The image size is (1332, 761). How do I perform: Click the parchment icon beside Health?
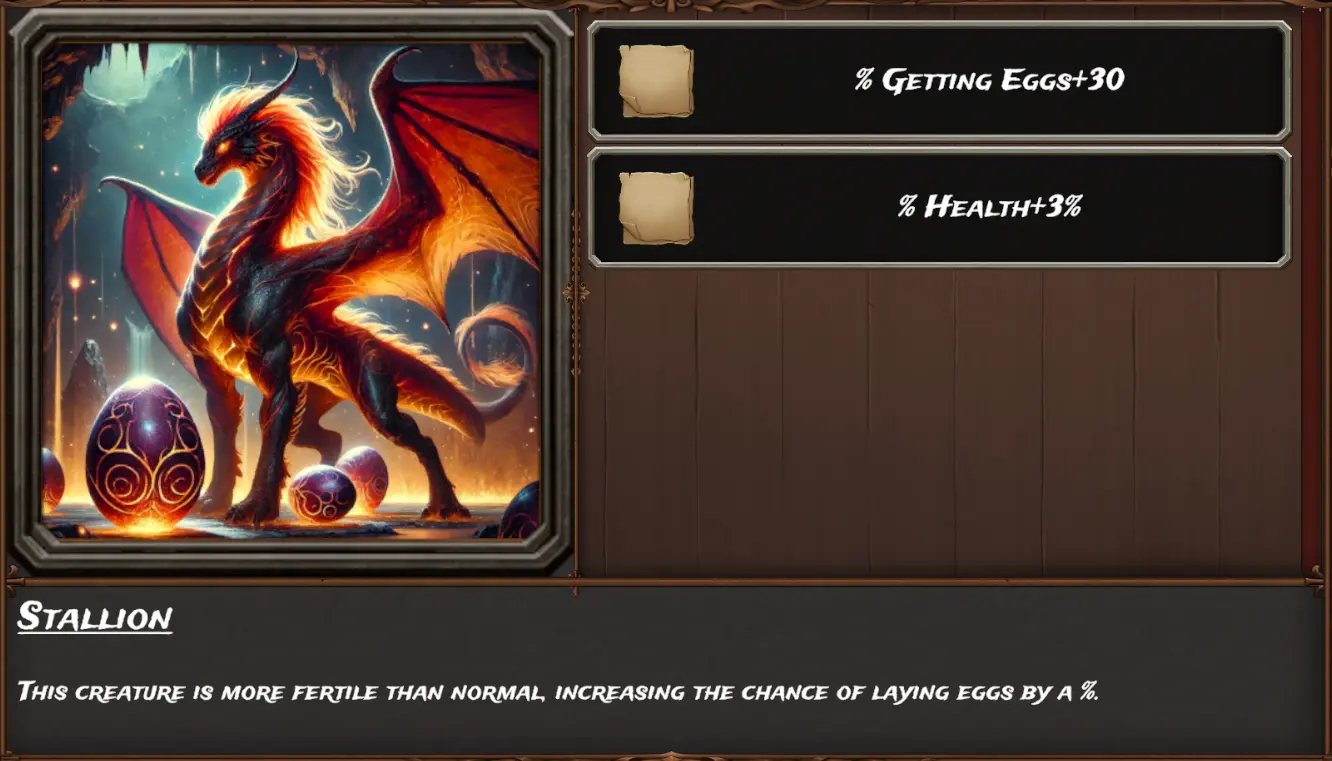[656, 208]
